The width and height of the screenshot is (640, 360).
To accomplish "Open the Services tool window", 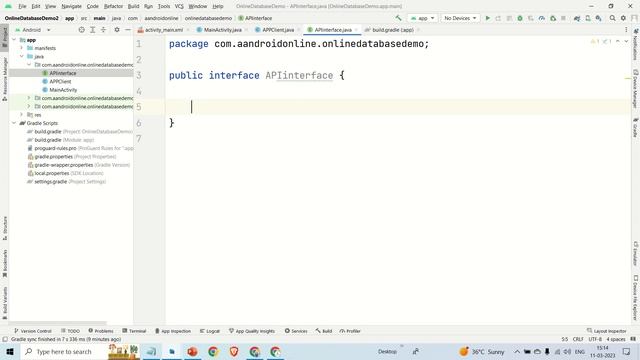I will tap(296, 331).
